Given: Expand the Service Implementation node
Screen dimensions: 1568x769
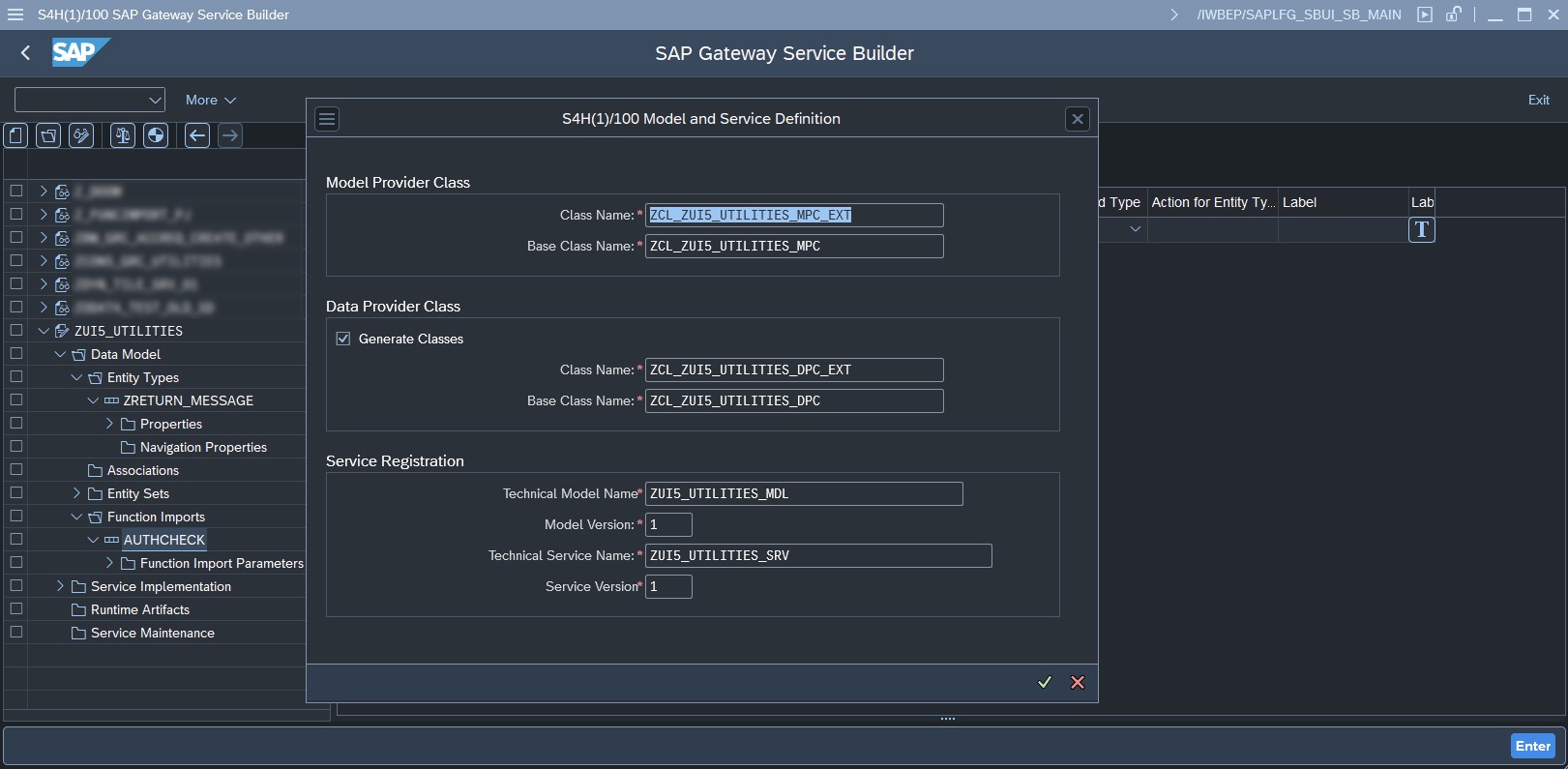Looking at the screenshot, I should click(60, 586).
